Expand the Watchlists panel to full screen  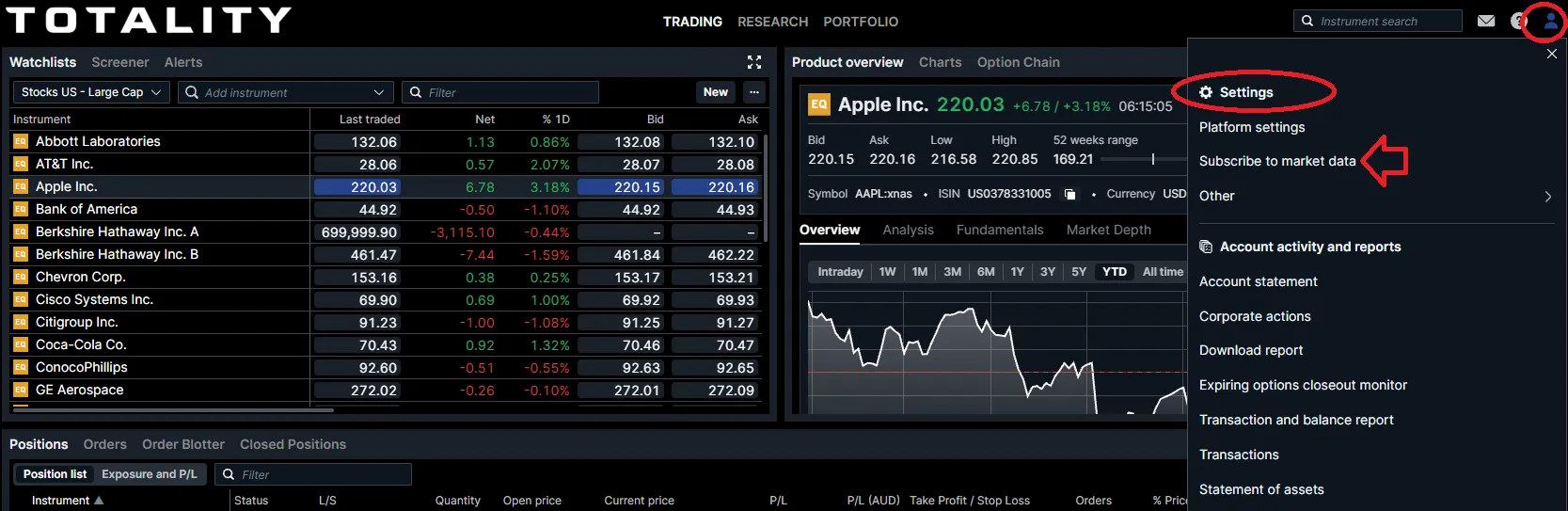(754, 62)
